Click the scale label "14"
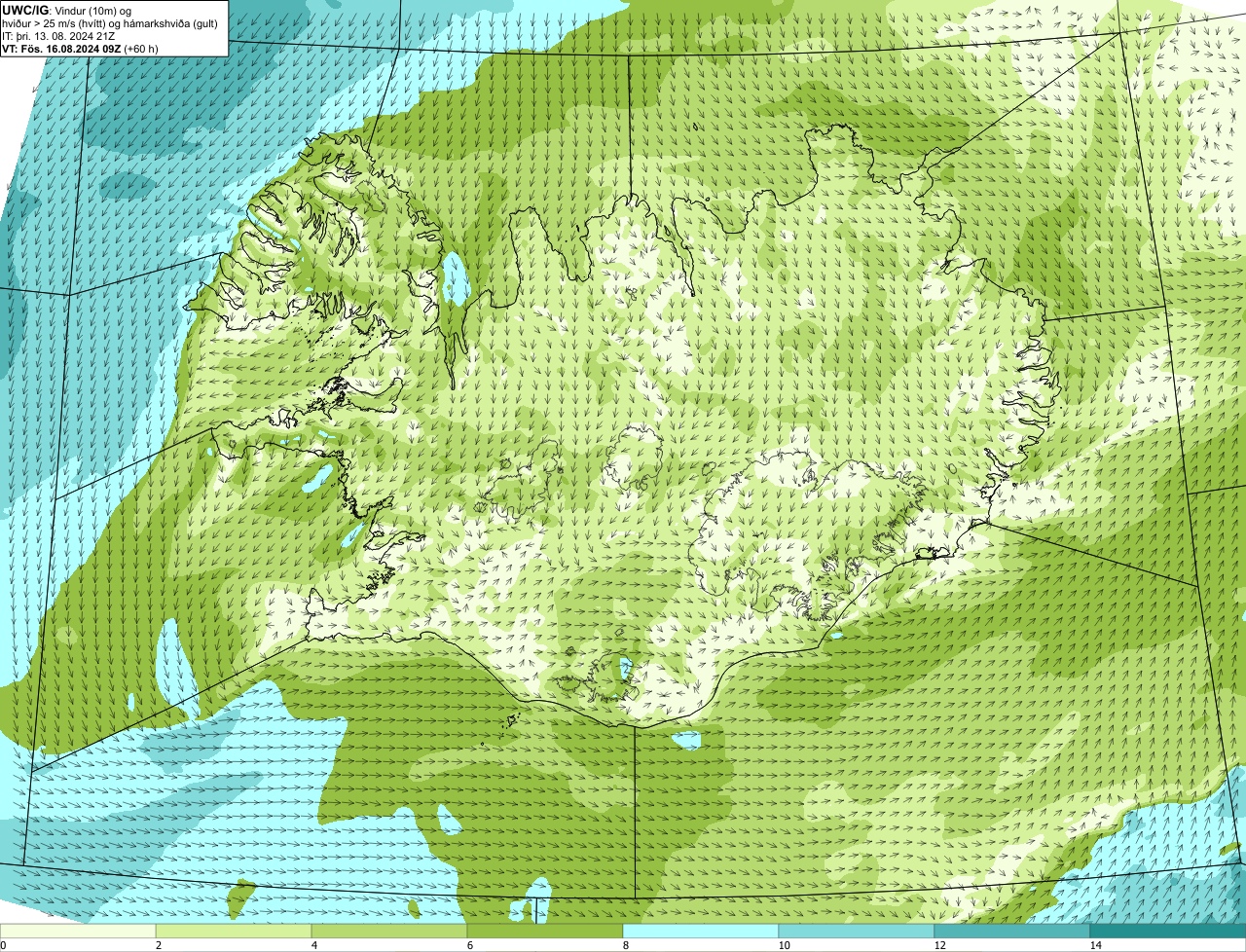This screenshot has width=1246, height=952. (x=1095, y=945)
